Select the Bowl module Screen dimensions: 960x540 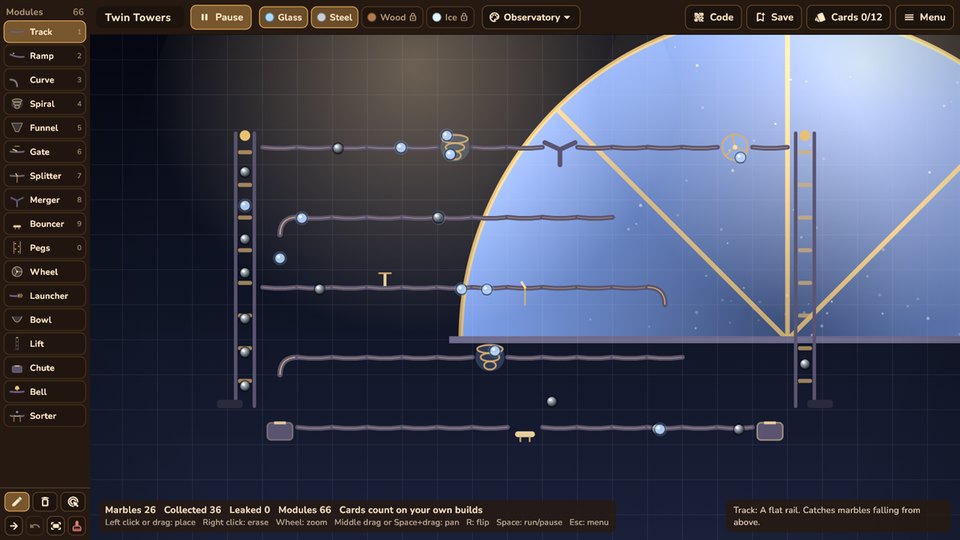pyautogui.click(x=45, y=320)
